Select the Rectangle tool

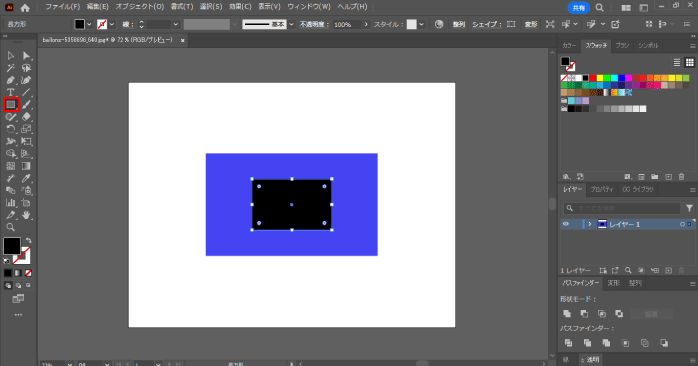(11, 105)
